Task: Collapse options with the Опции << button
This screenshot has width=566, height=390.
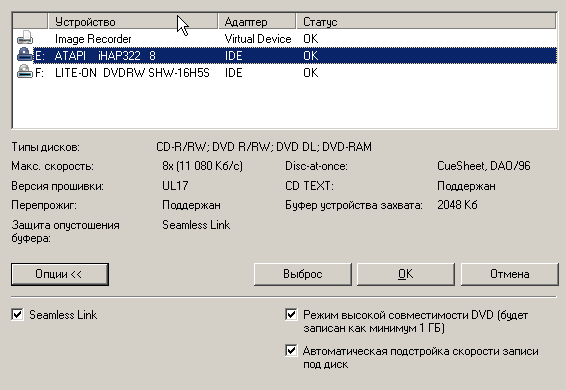Action: coord(60,274)
